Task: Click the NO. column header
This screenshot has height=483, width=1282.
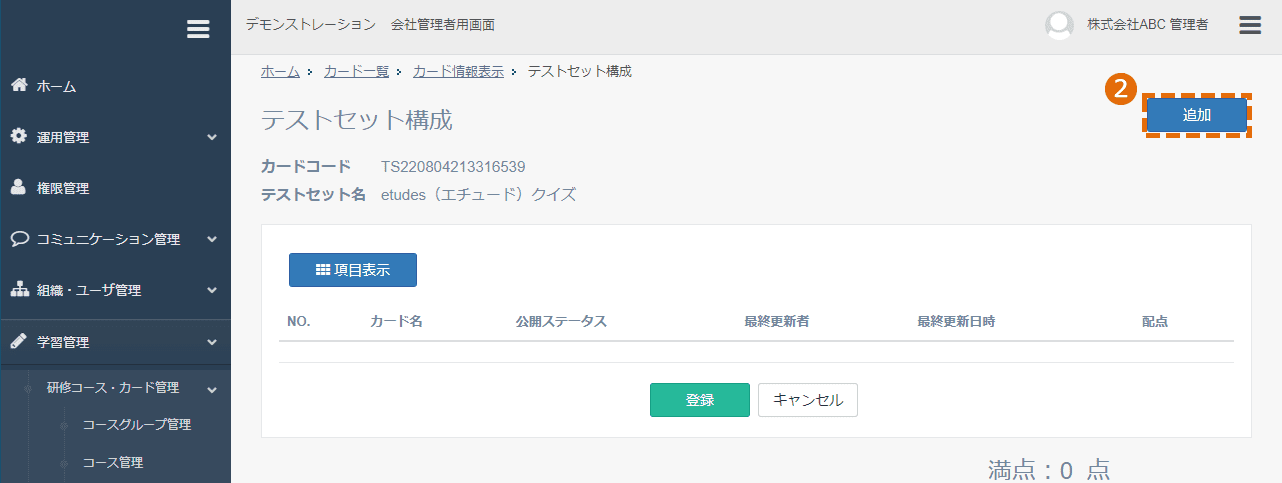Action: [x=299, y=321]
